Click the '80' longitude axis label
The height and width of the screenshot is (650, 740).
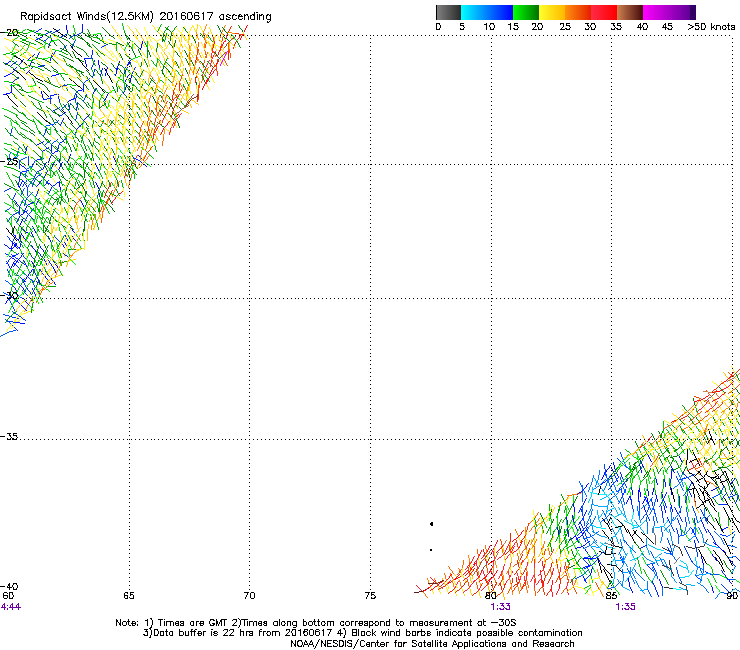coord(491,595)
